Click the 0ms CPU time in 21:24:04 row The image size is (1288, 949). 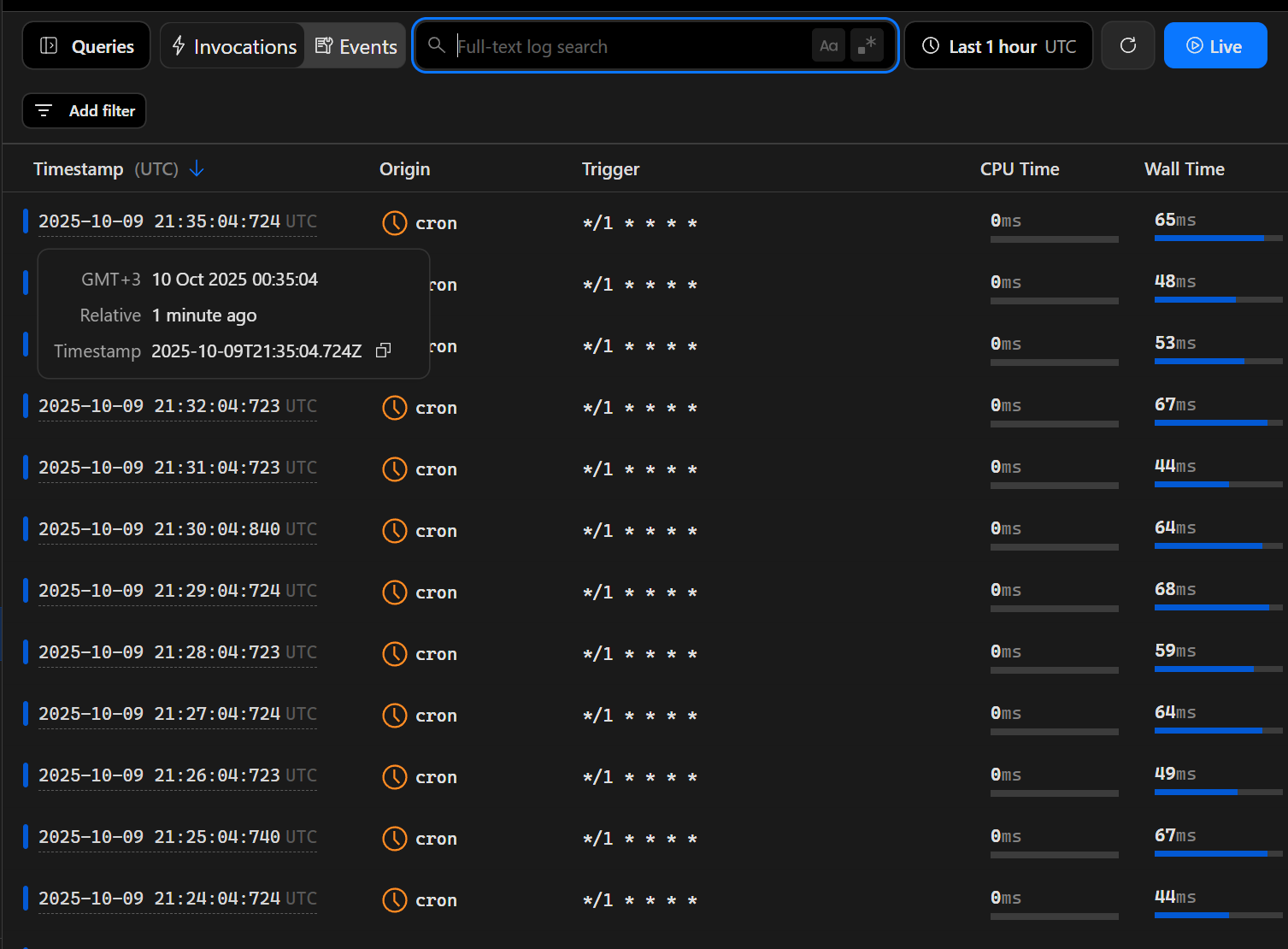pyautogui.click(x=1006, y=898)
